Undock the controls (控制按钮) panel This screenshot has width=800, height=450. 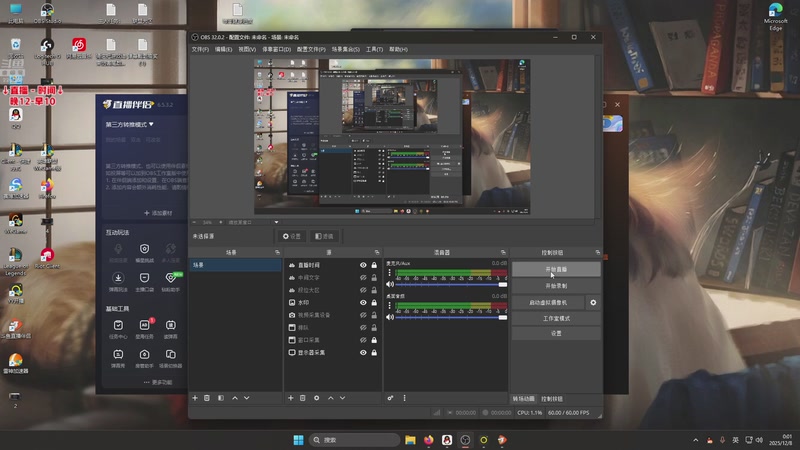point(597,253)
